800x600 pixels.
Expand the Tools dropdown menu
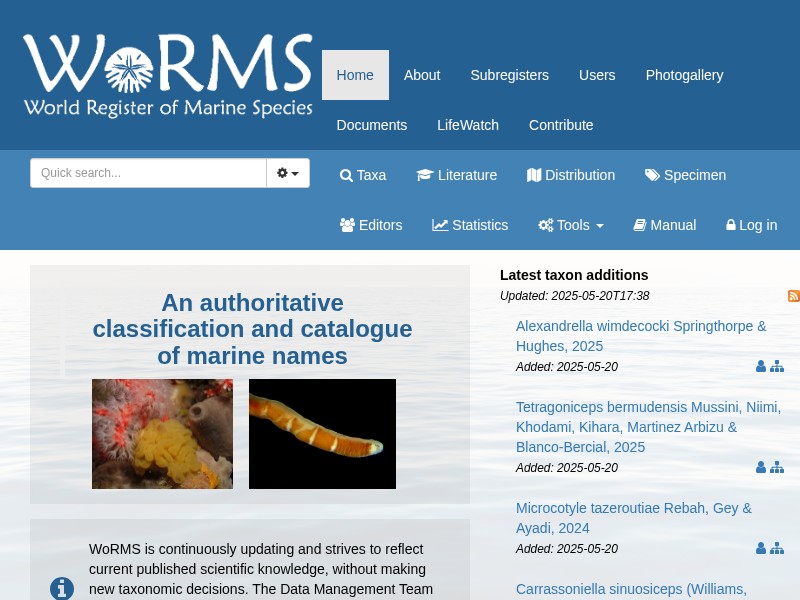click(571, 225)
